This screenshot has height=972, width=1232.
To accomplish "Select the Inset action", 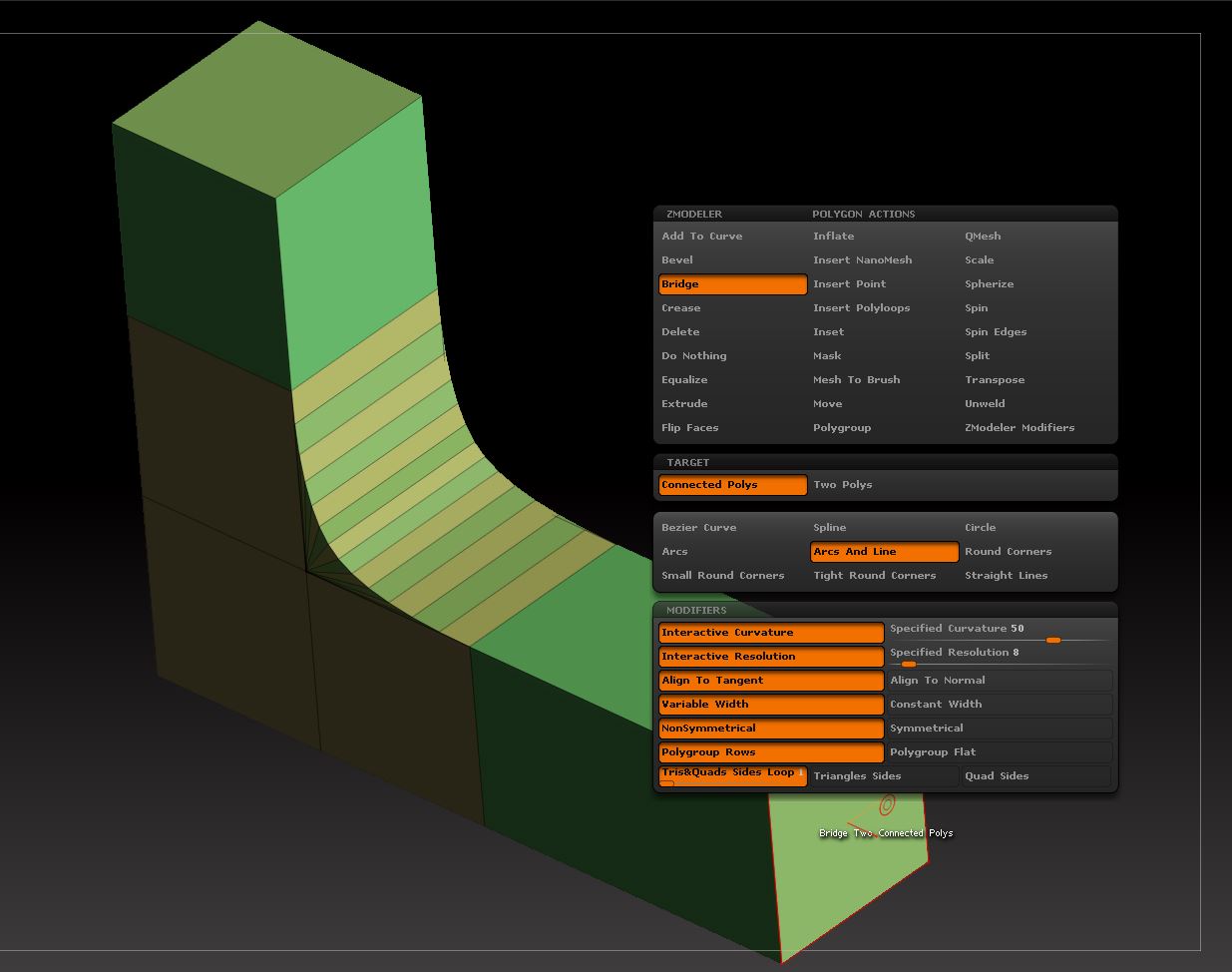I will tap(828, 332).
